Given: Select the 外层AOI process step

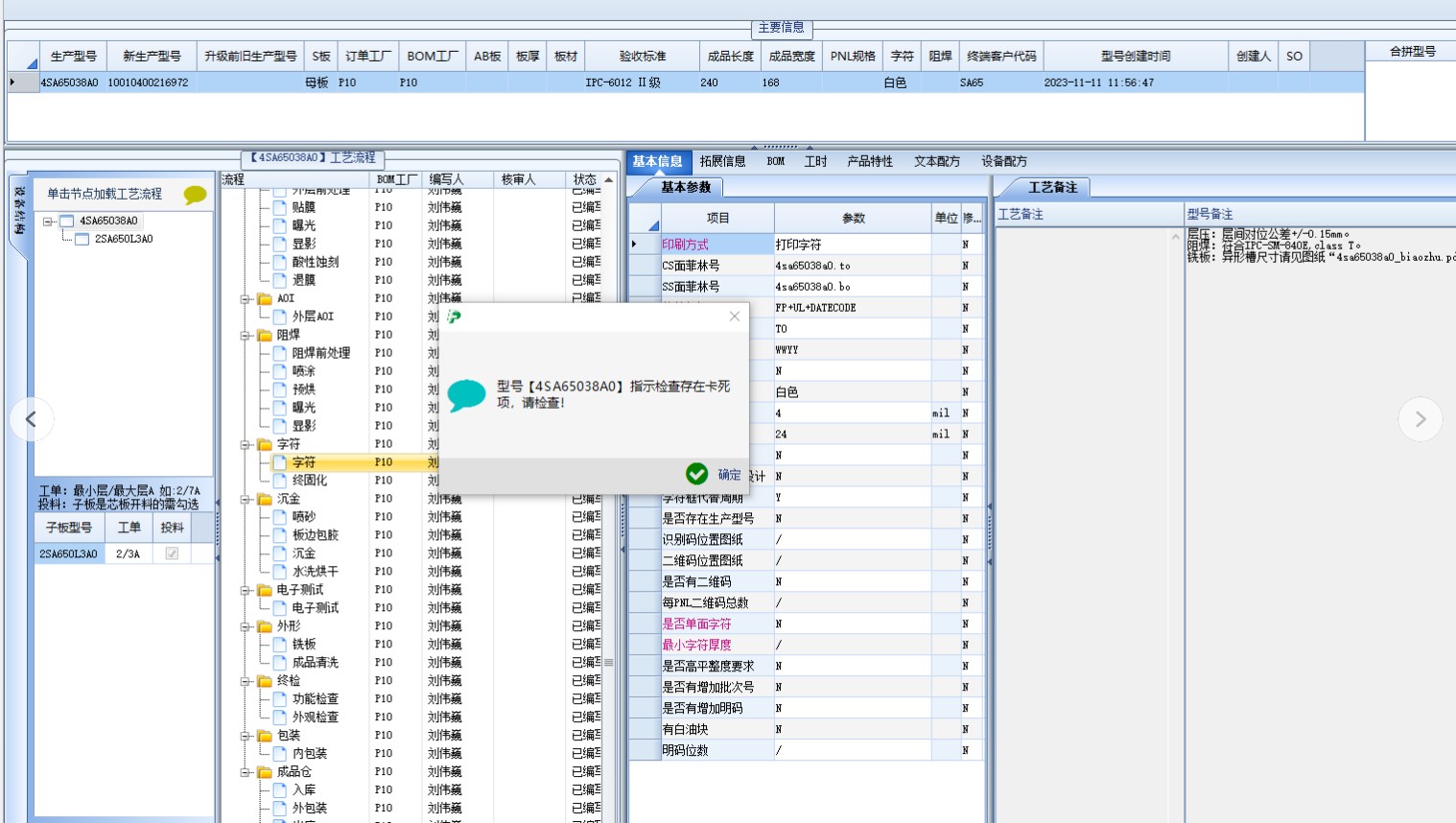Looking at the screenshot, I should click(313, 317).
